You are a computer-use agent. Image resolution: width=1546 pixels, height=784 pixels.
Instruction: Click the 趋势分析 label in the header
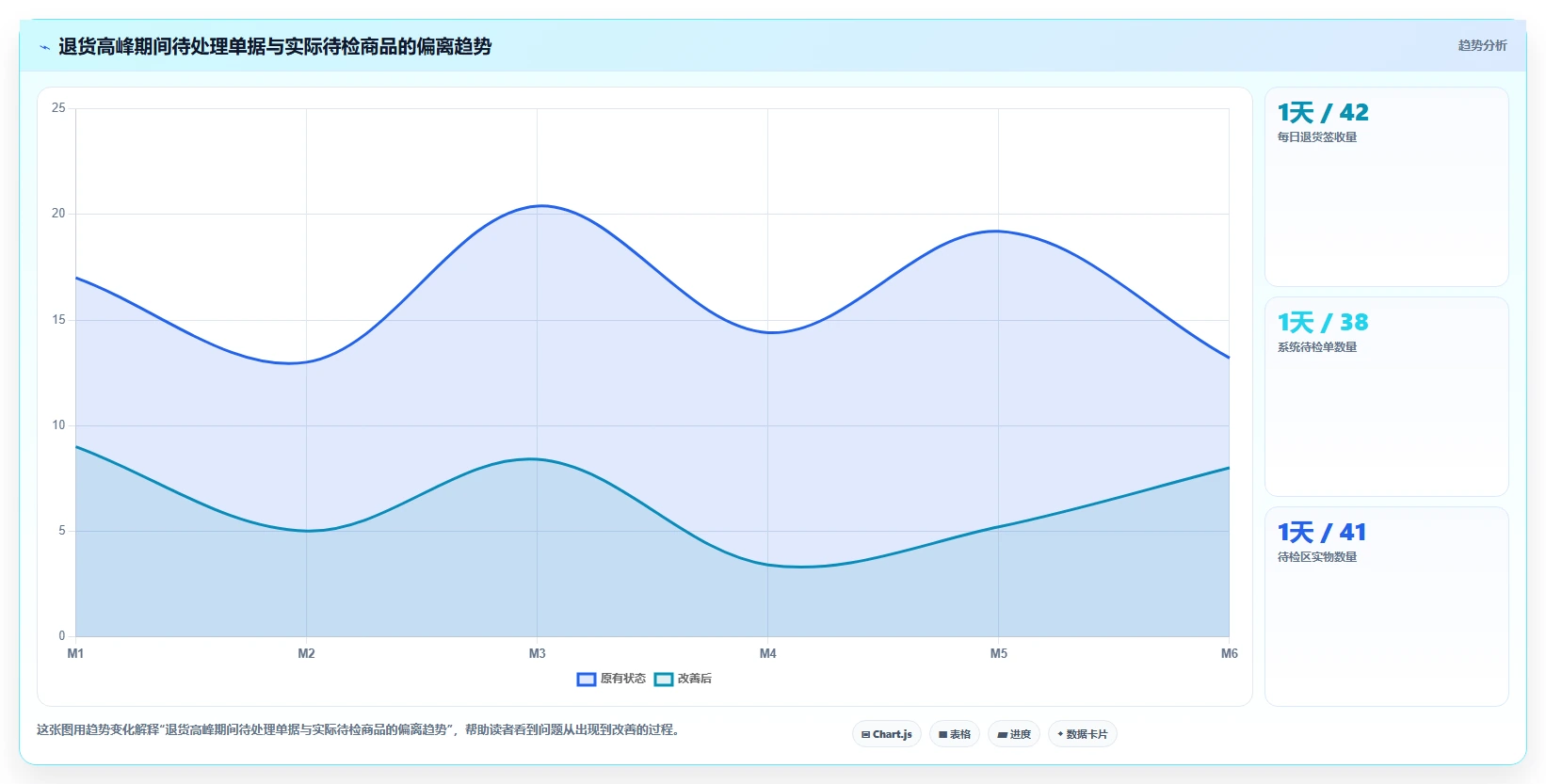coord(1482,45)
